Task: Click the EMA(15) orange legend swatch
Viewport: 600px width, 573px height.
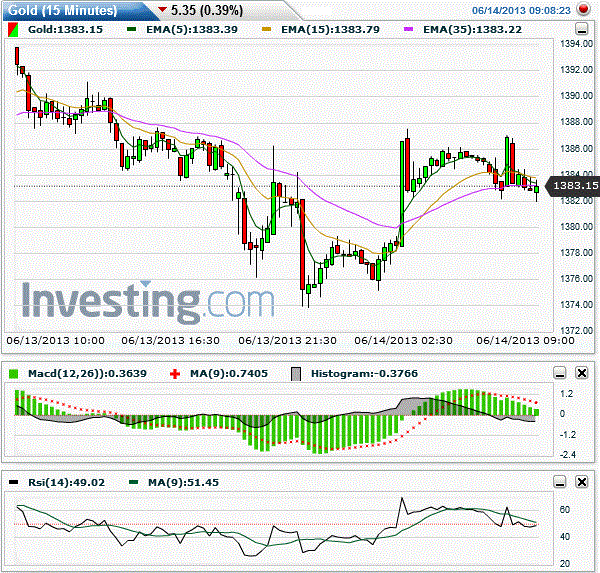Action: coord(266,29)
